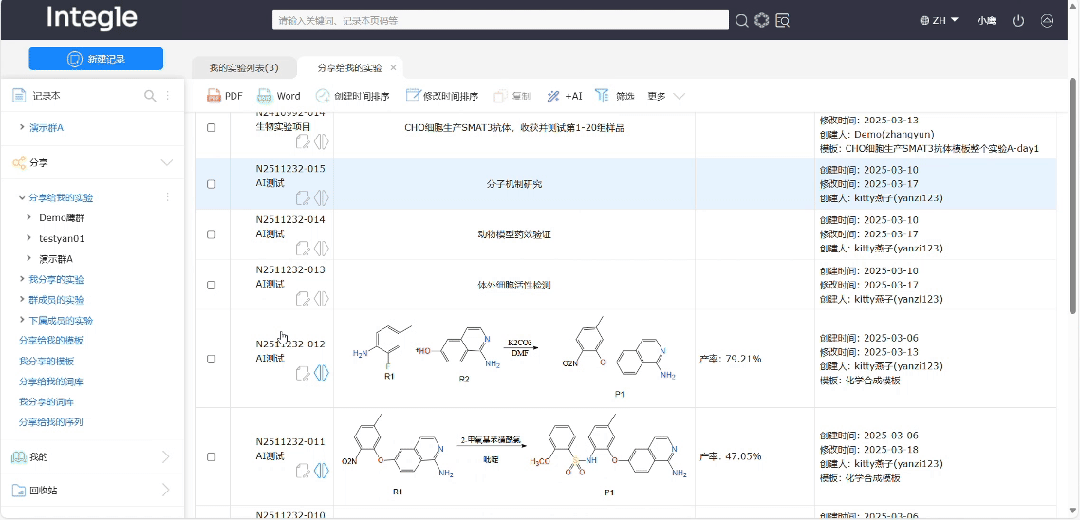This screenshot has width=1080, height=520.
Task: Expand the 回收站 recycle bin arrow
Action: (165, 490)
